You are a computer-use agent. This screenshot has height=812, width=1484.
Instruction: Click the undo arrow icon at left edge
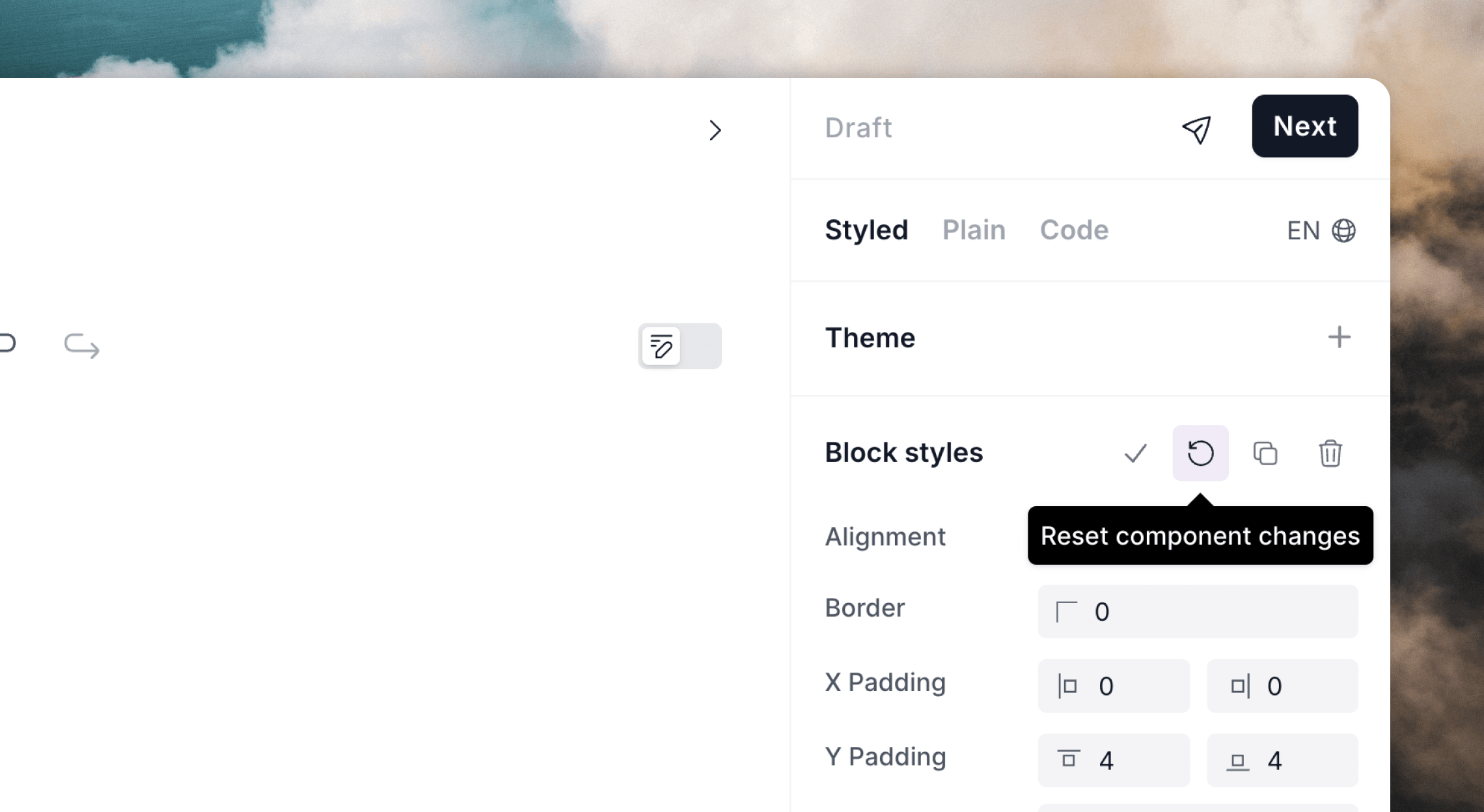(7, 343)
